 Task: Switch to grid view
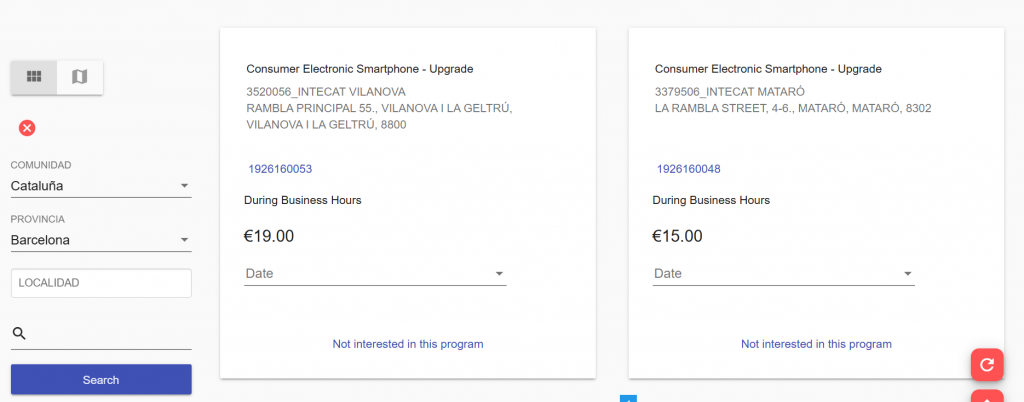(34, 76)
